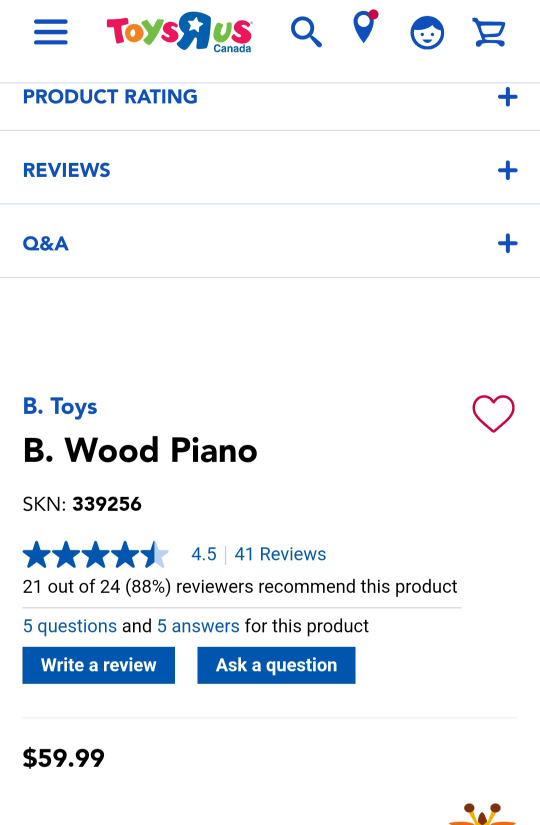Click the star rating graphic
Image resolution: width=540 pixels, height=825 pixels.
pos(96,555)
